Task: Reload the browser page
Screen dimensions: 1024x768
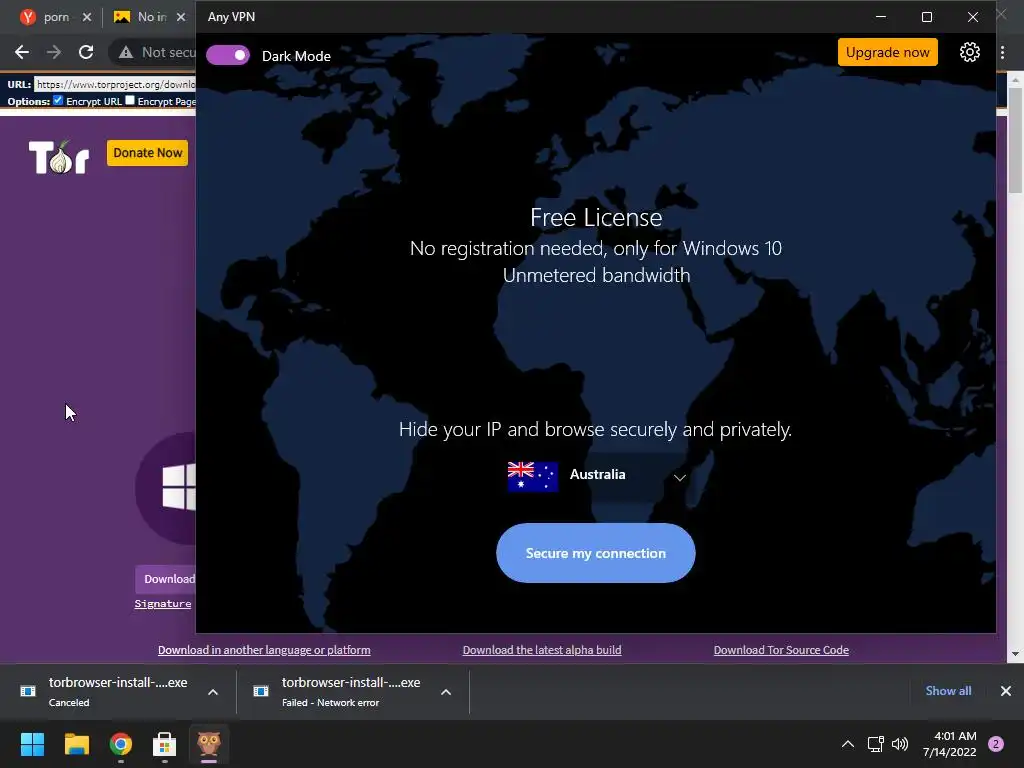Action: point(86,52)
